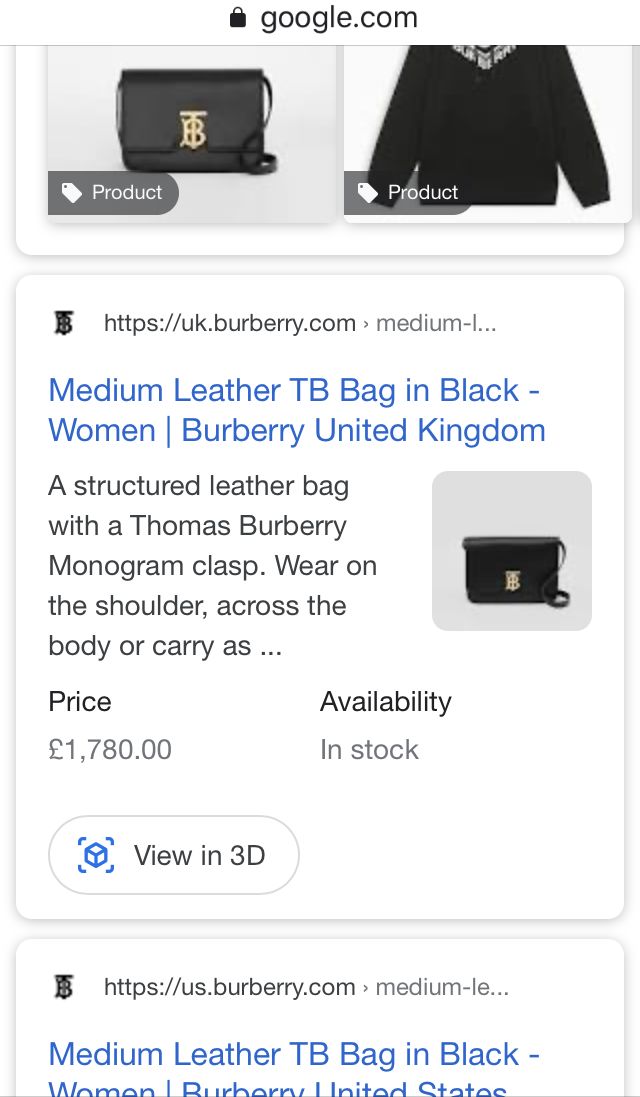Open the https://uk.burberry.com URL

tap(230, 323)
